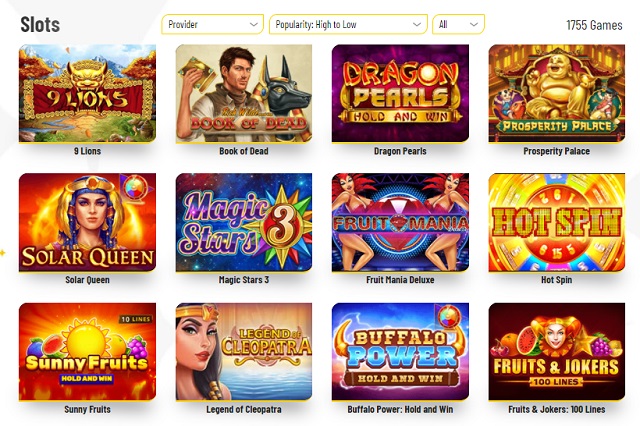Open the Provider dropdown
The height and width of the screenshot is (426, 640).
pos(212,24)
